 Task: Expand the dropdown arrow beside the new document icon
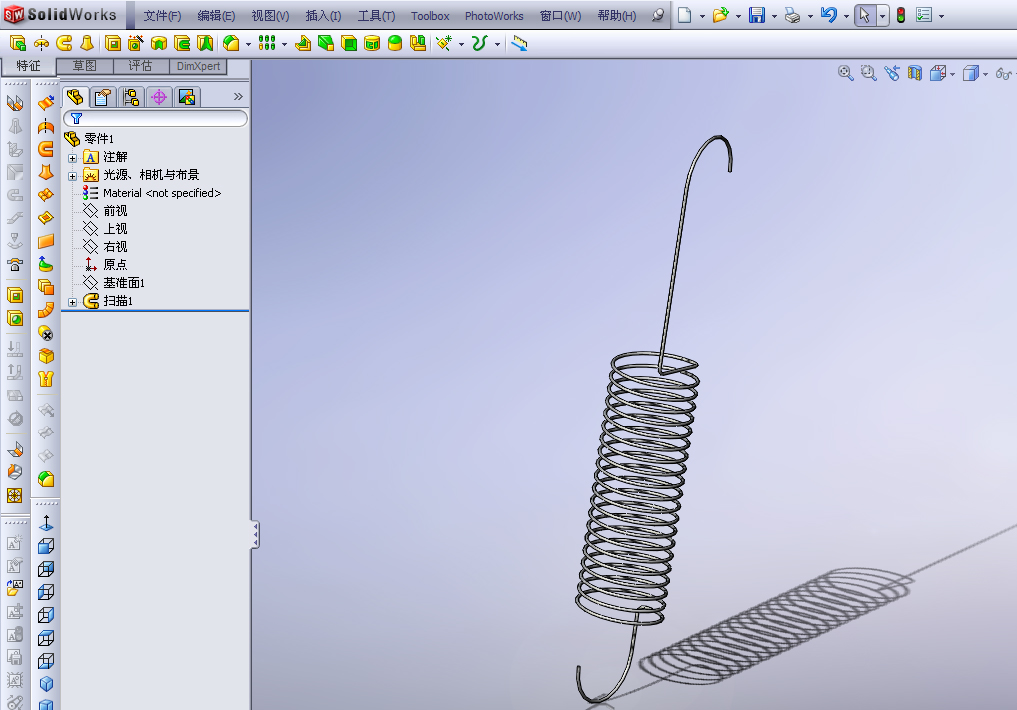click(702, 16)
